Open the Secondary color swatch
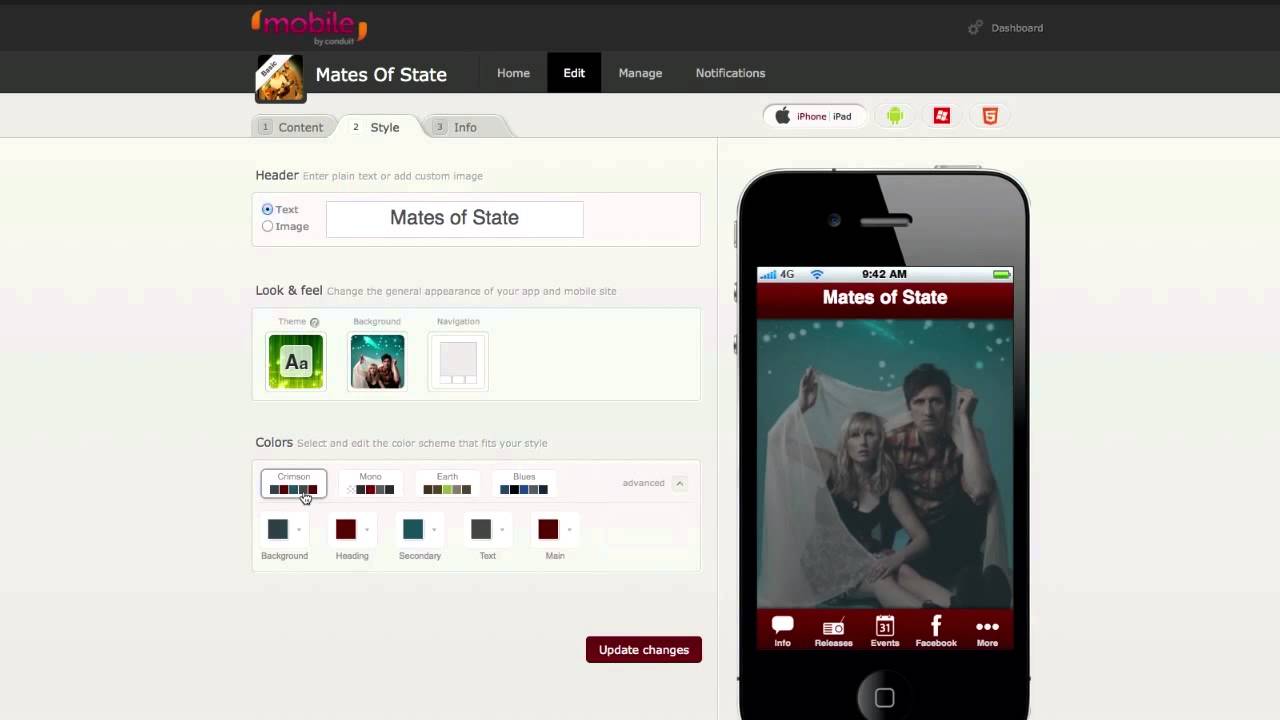1280x720 pixels. (x=413, y=529)
